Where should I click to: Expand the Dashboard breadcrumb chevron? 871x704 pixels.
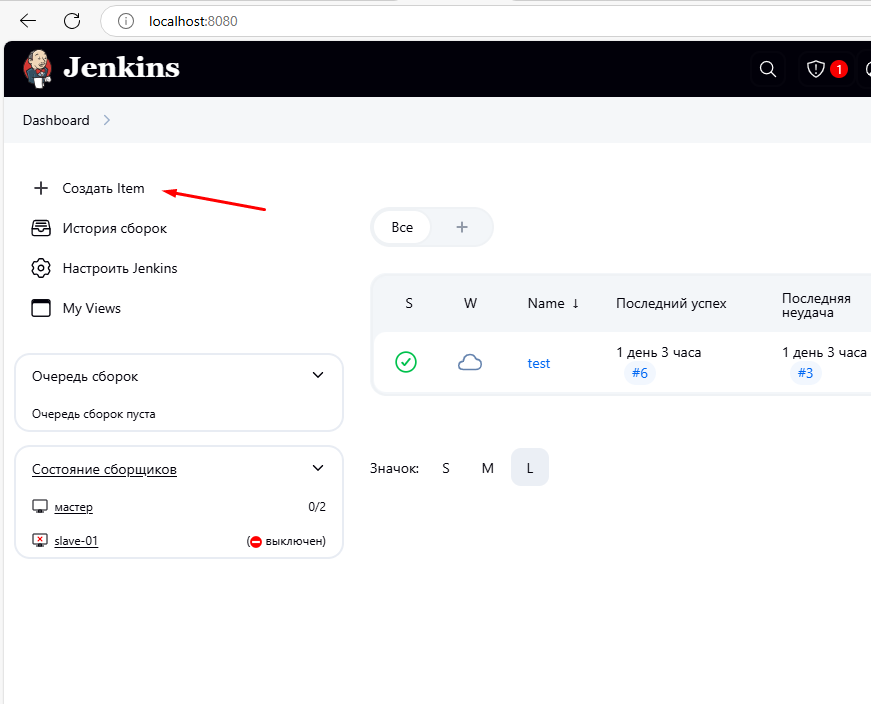tap(107, 120)
